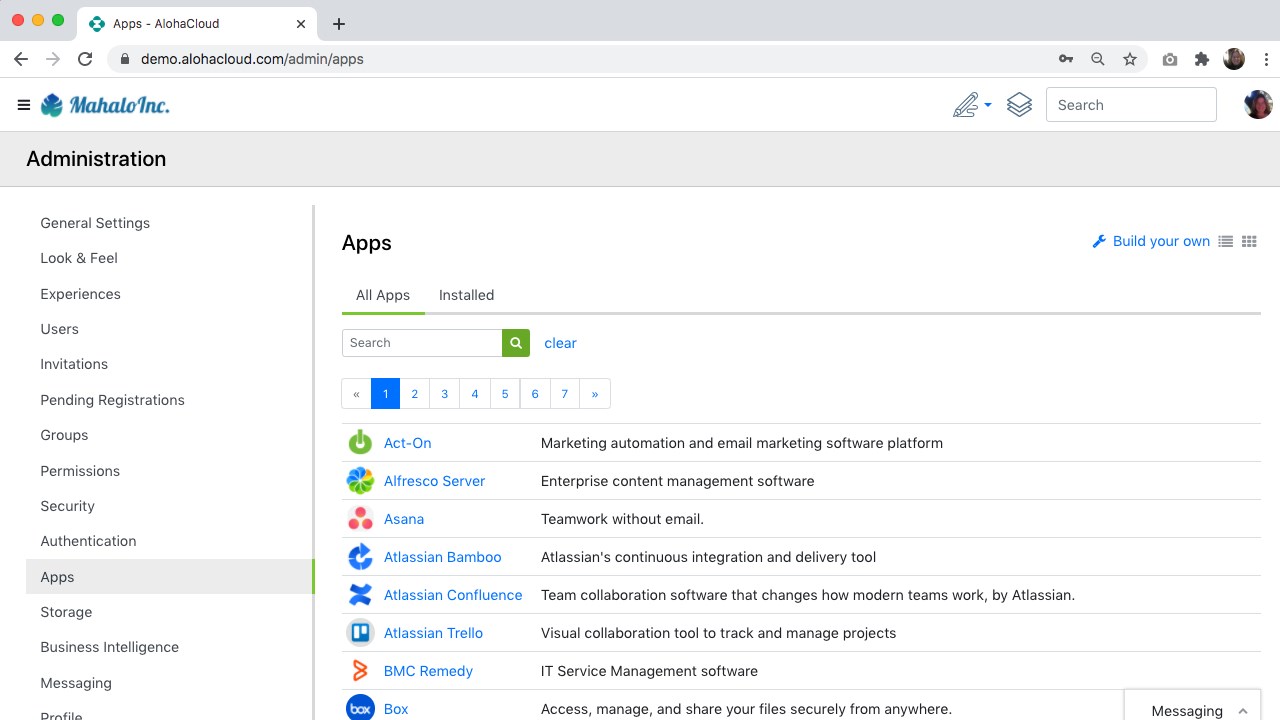Click the BMC Remedy app icon
1280x720 pixels.
point(360,671)
